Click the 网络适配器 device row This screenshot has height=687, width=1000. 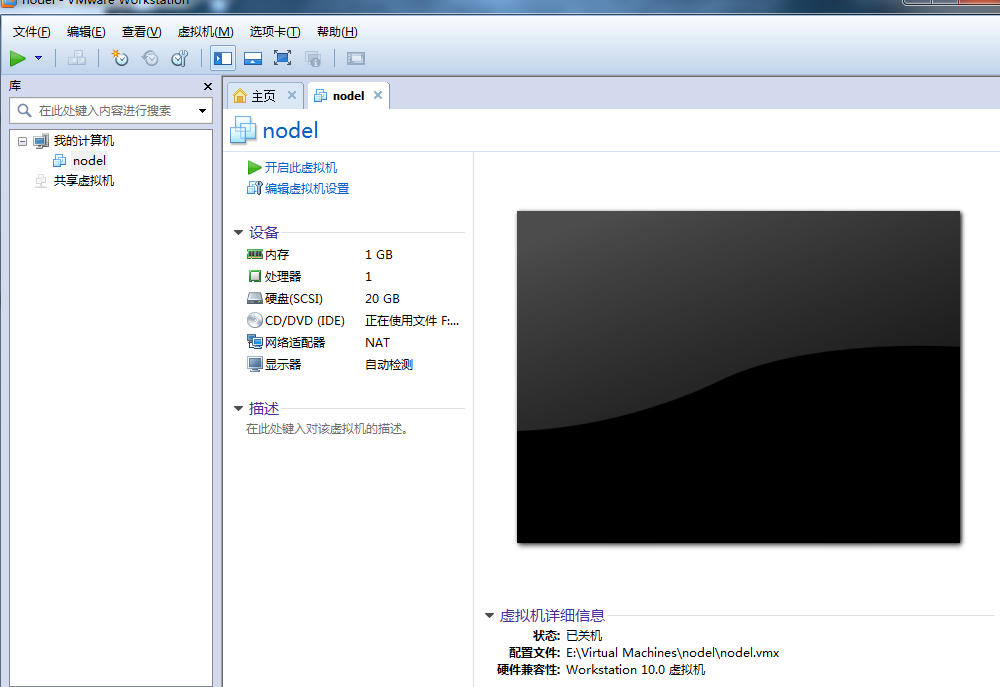click(x=355, y=343)
